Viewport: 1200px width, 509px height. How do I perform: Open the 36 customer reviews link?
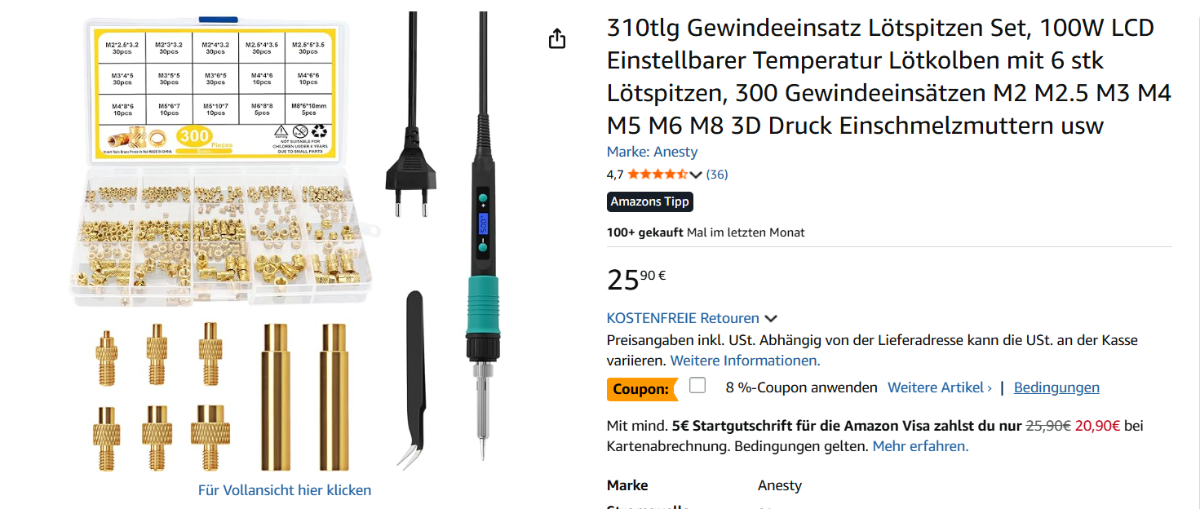pos(717,174)
